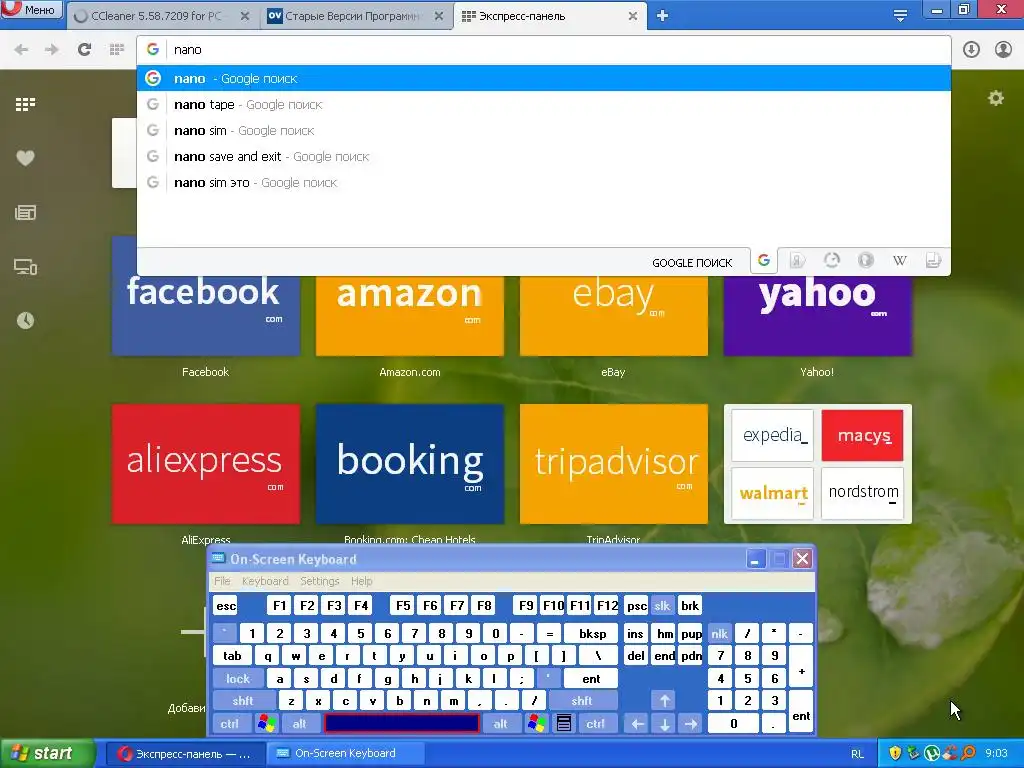Click the tab key on On-Screen Keyboard
Viewport: 1024px width, 768px height.
[x=232, y=656]
